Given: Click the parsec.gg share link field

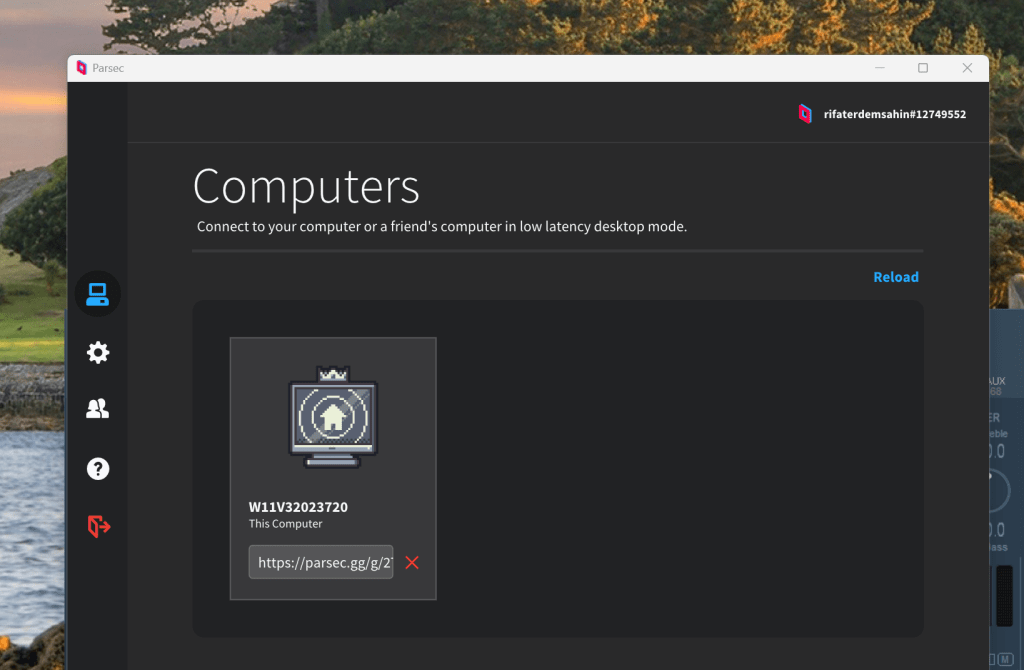Looking at the screenshot, I should pyautogui.click(x=321, y=562).
